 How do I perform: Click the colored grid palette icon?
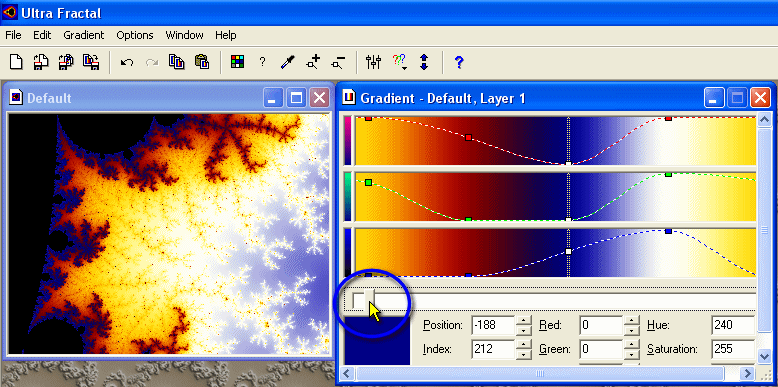[x=238, y=62]
